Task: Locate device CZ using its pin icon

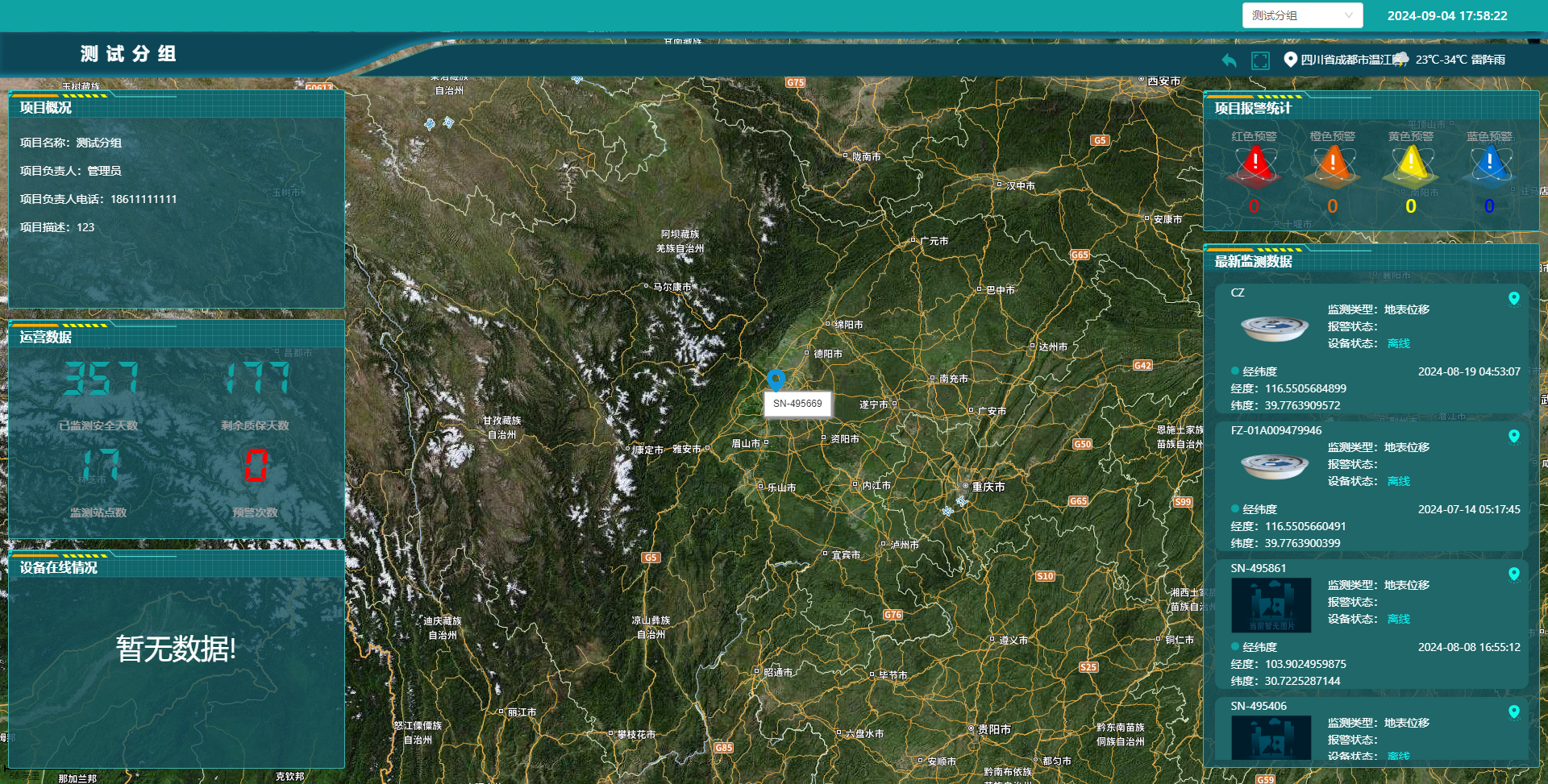Action: click(1513, 299)
